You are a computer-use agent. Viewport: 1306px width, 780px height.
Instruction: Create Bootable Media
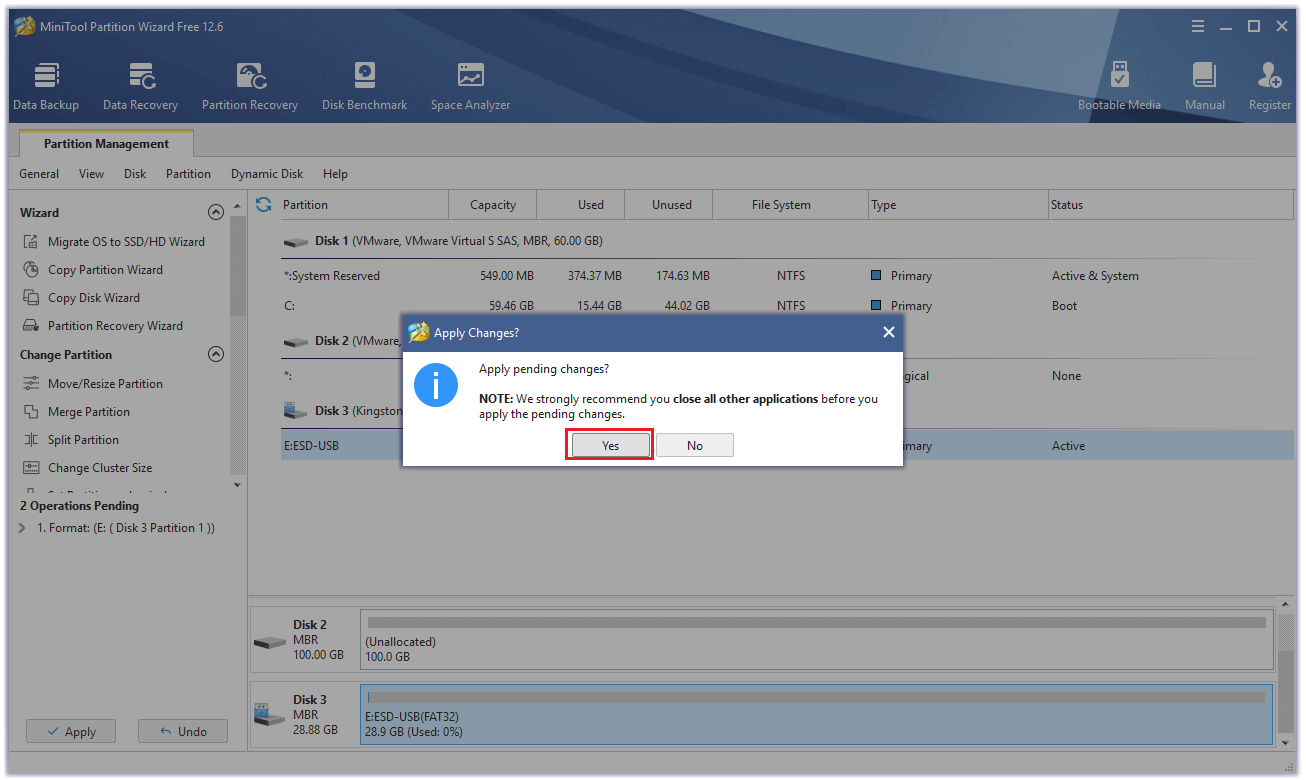point(1119,86)
